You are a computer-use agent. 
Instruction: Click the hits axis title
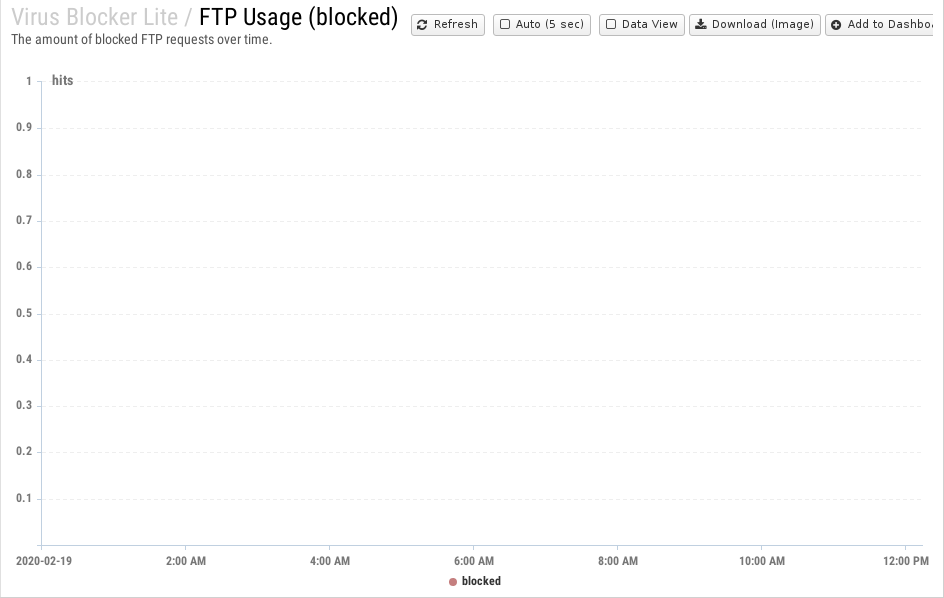point(63,80)
